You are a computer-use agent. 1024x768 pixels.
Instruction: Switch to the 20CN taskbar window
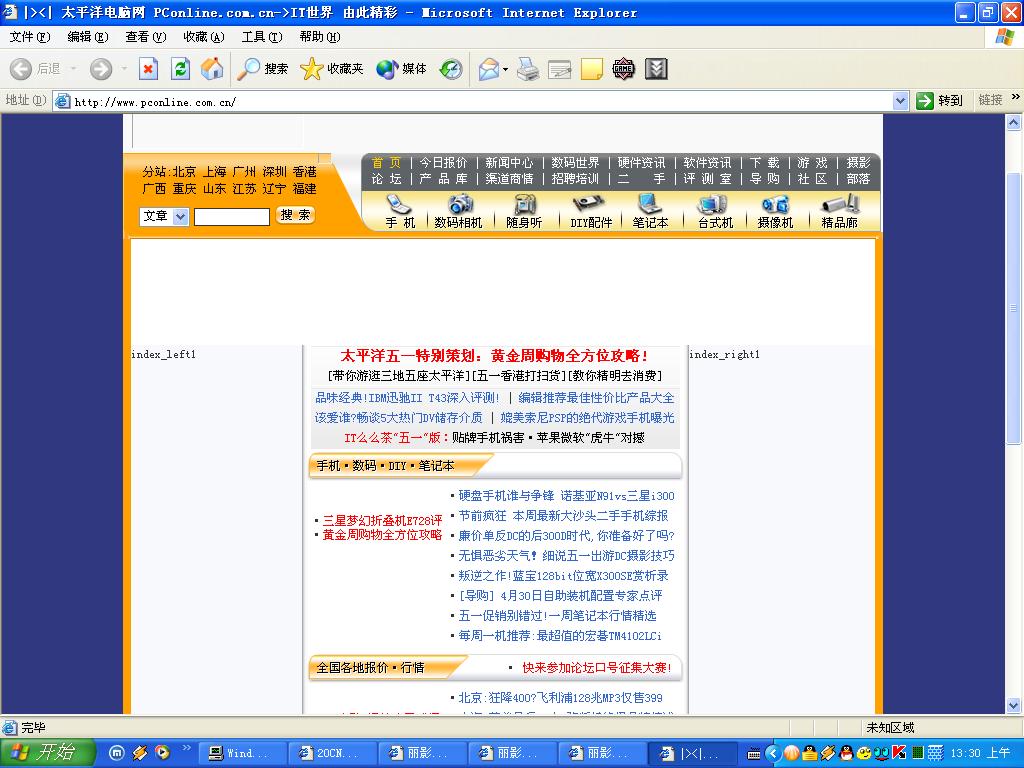(332, 753)
